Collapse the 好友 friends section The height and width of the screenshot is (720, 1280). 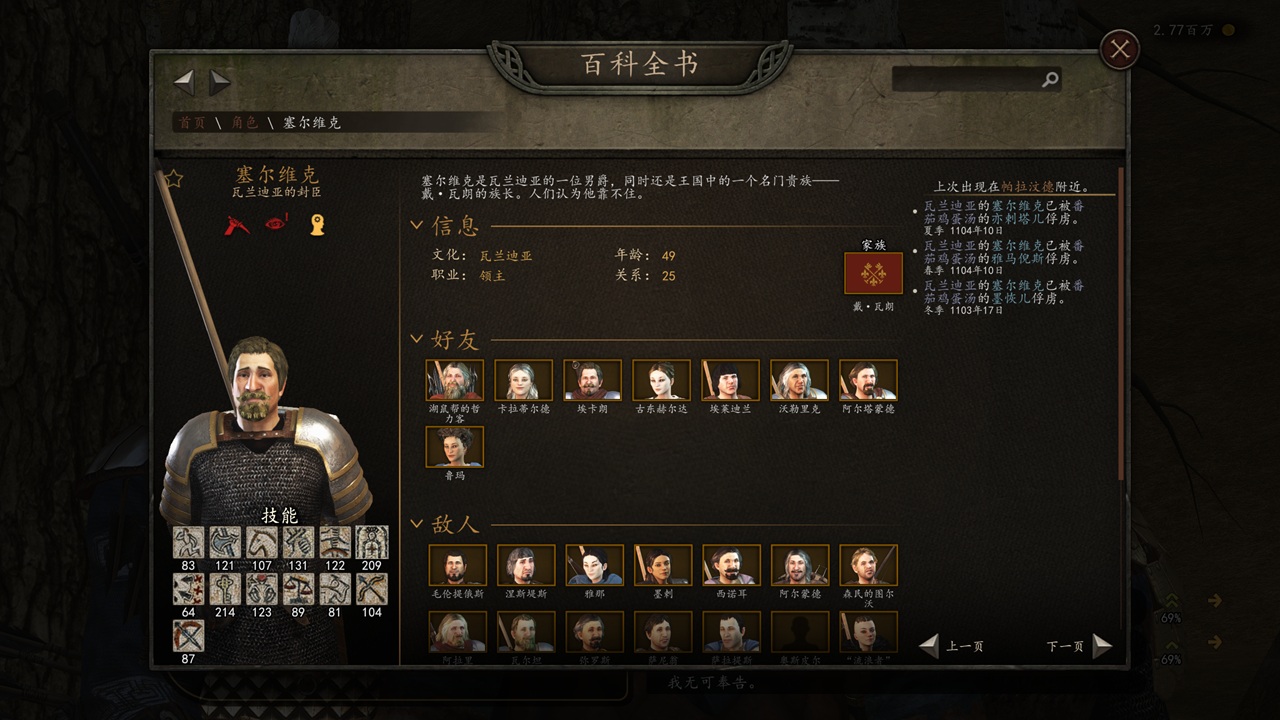tap(417, 339)
